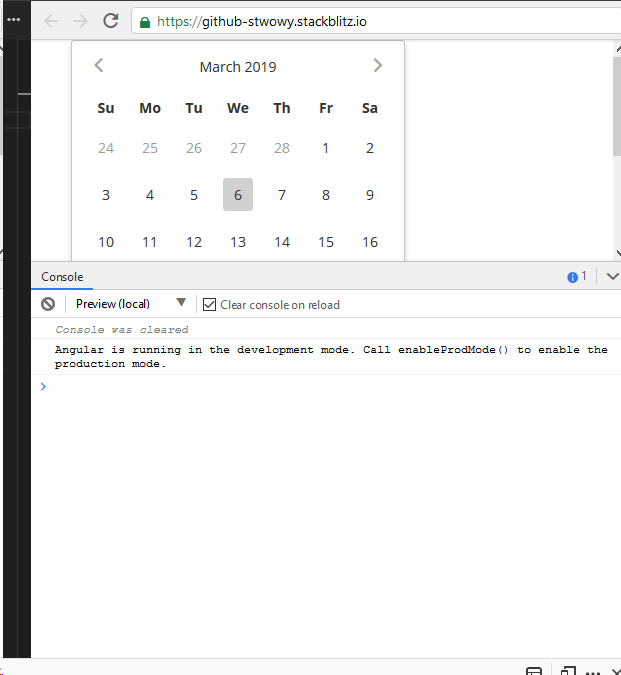Select March 12 in the calendar
The image size is (621, 675).
click(194, 242)
